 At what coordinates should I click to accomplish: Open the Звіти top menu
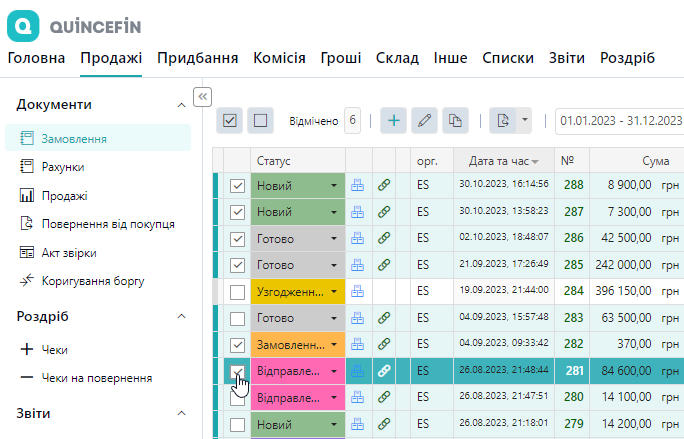(566, 58)
